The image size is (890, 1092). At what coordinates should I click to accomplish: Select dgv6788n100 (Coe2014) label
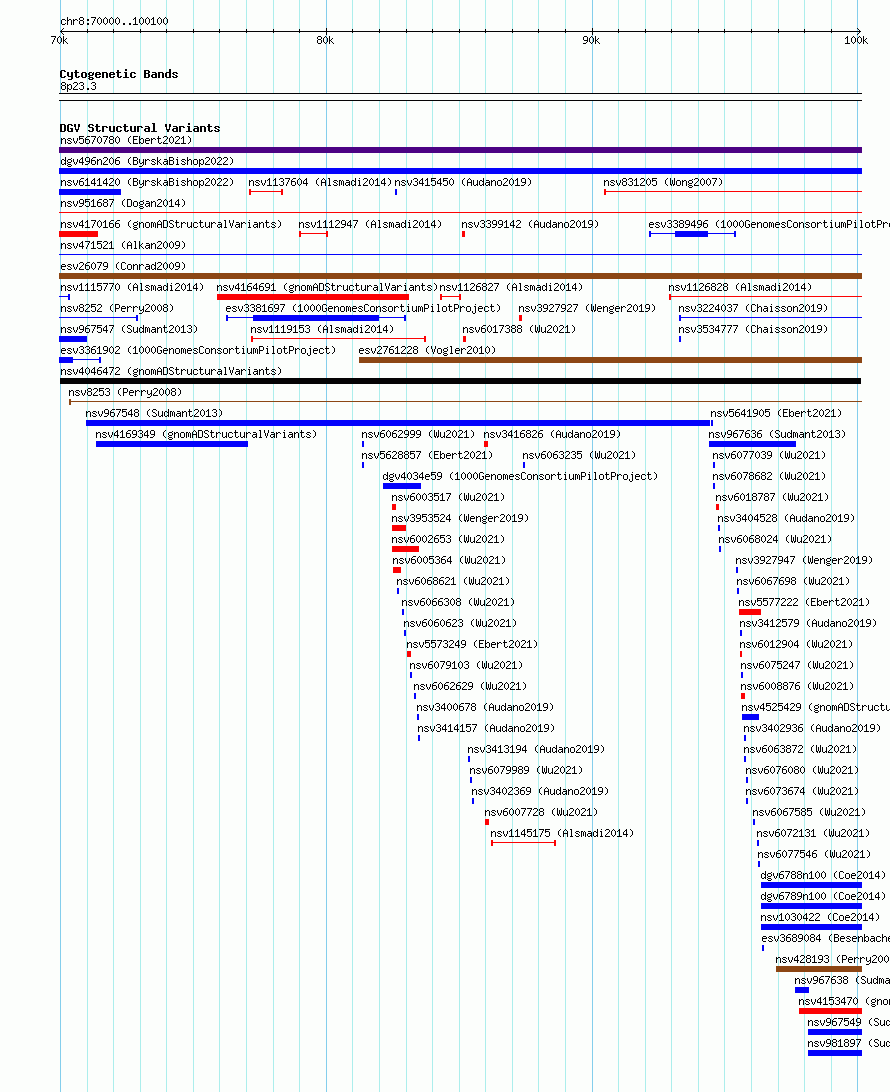pyautogui.click(x=823, y=875)
